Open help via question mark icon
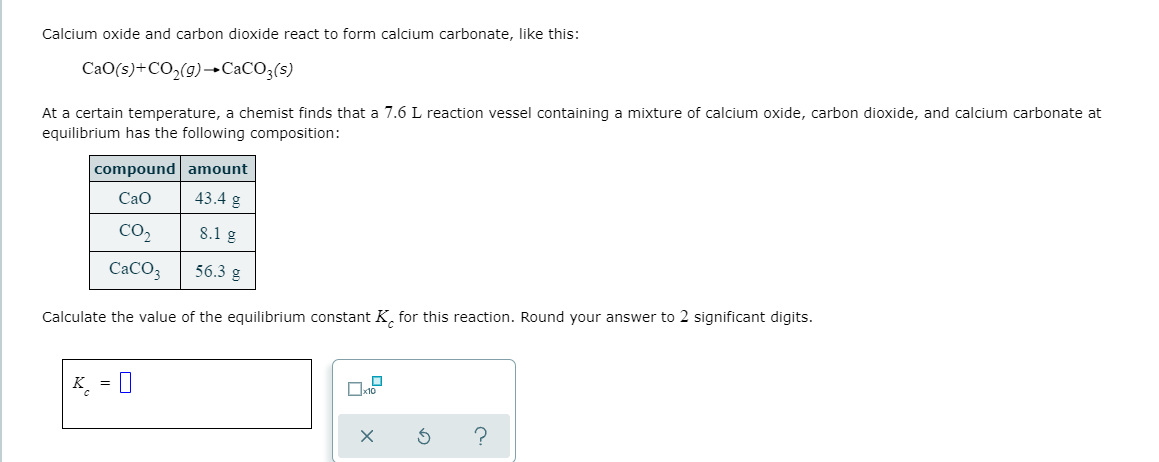The image size is (1159, 462). pos(480,438)
